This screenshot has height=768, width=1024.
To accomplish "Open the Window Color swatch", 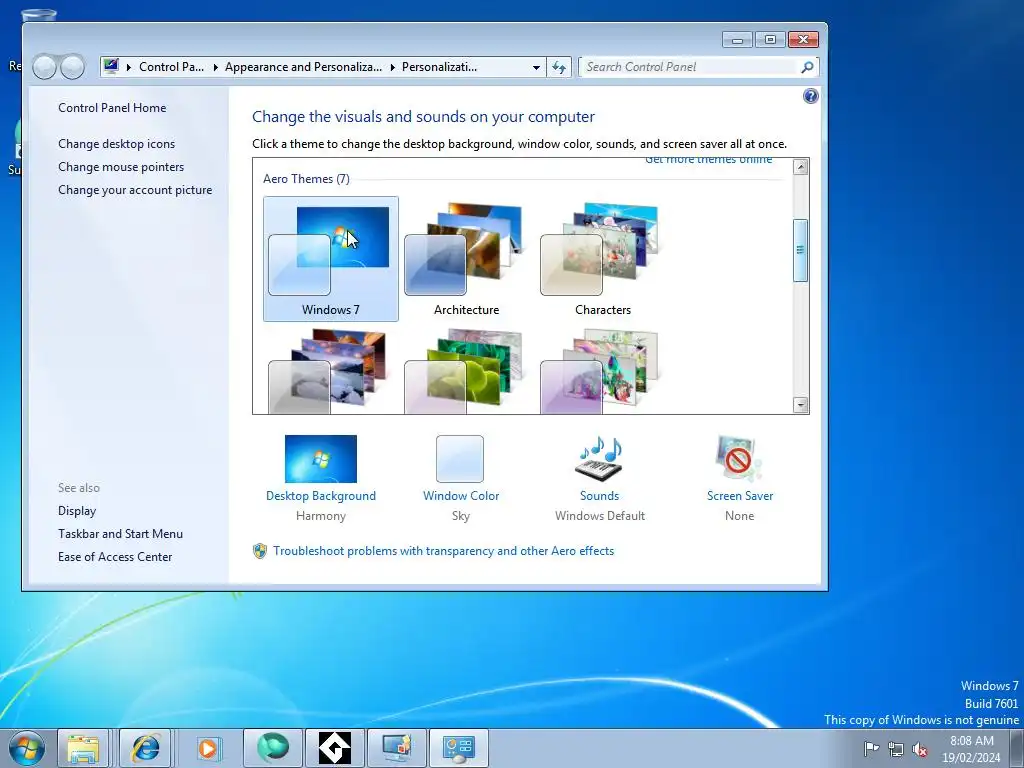I will click(x=460, y=458).
